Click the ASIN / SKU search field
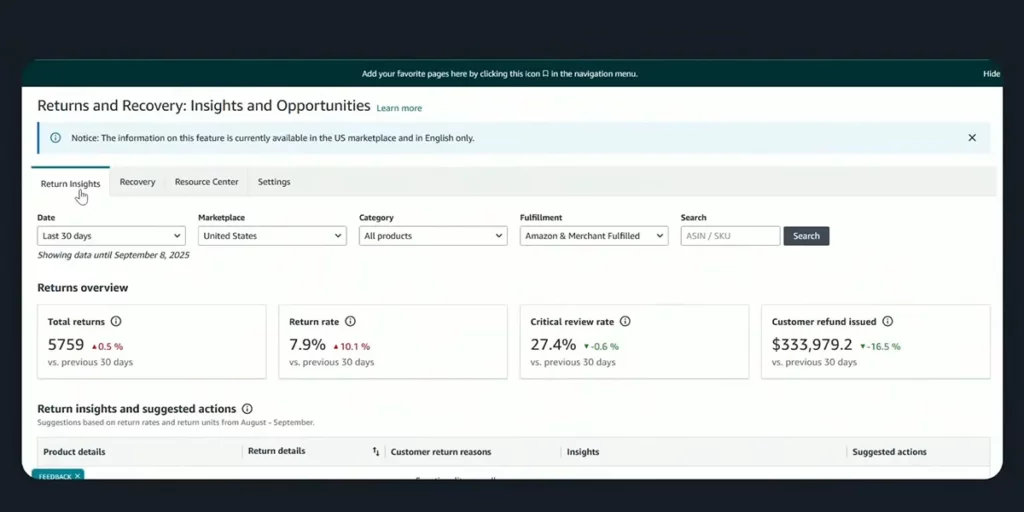The height and width of the screenshot is (512, 1024). [x=729, y=236]
